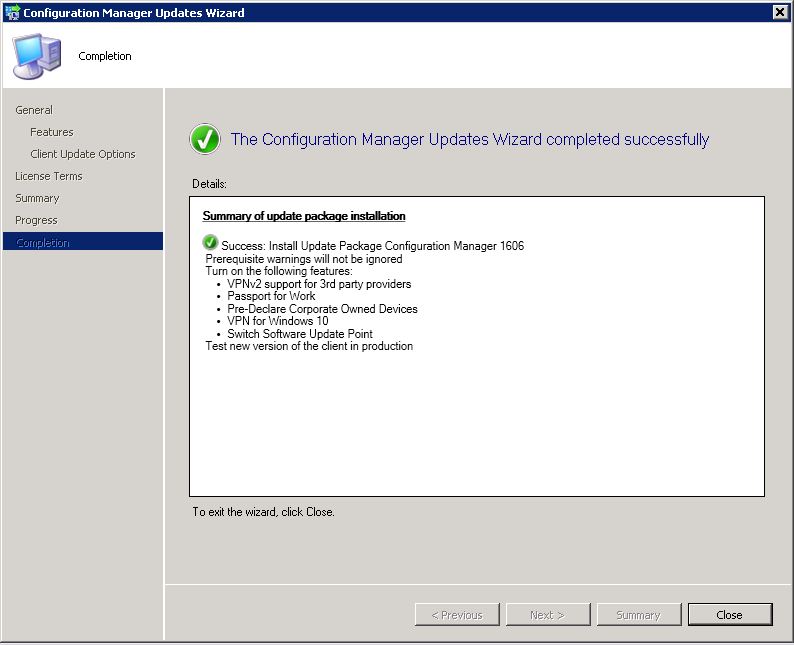
Task: Click 'Passport for Work' list item
Action: click(271, 296)
